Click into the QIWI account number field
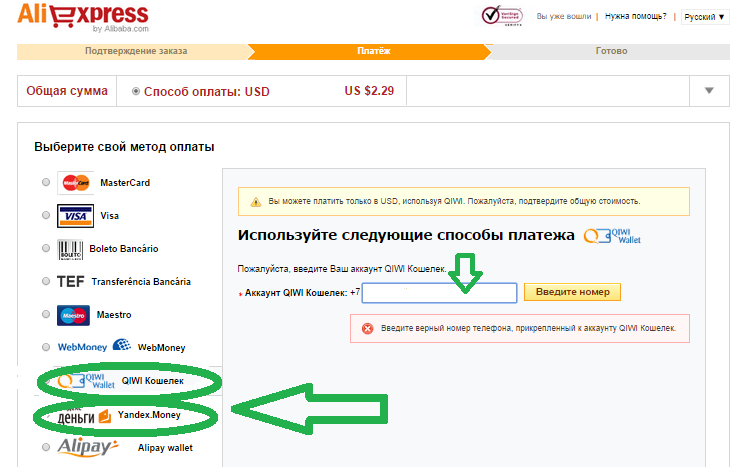Viewport: 737px width, 467px height. [x=439, y=293]
